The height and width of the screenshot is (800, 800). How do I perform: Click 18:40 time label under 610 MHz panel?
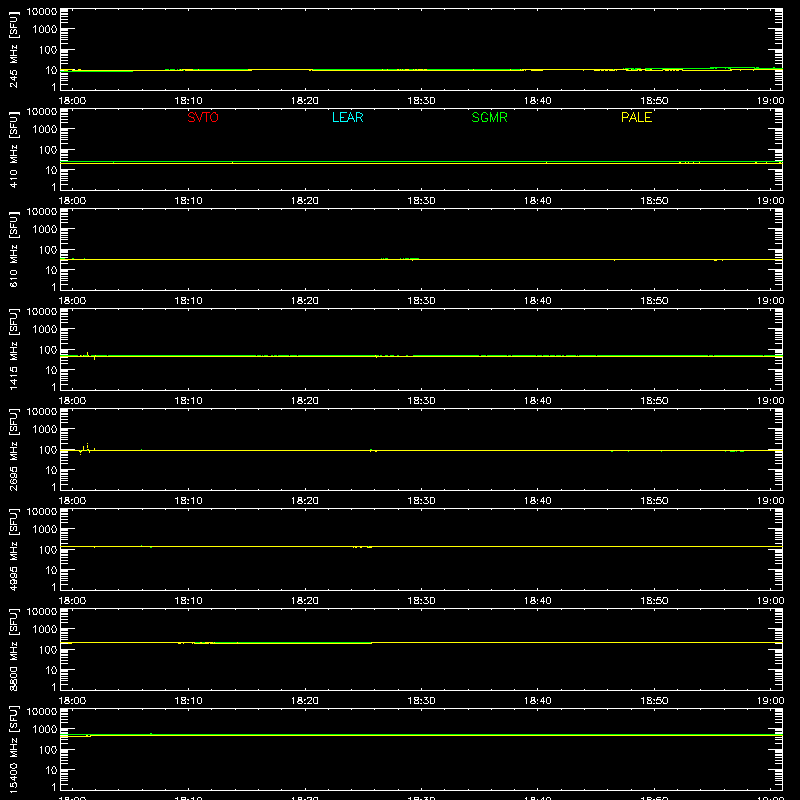point(538,301)
